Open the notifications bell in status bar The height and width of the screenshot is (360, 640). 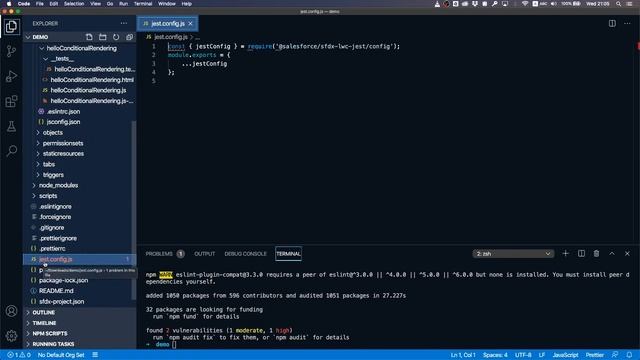pos(629,355)
